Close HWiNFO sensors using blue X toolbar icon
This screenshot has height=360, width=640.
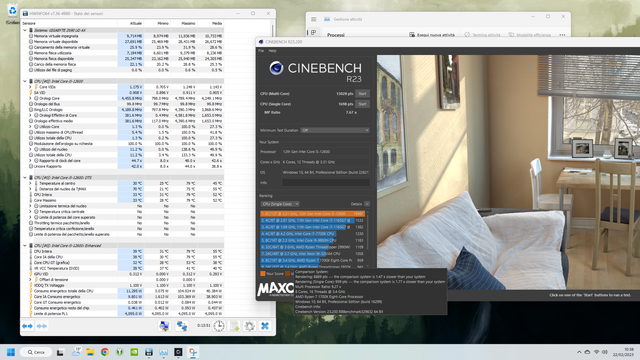tap(265, 326)
